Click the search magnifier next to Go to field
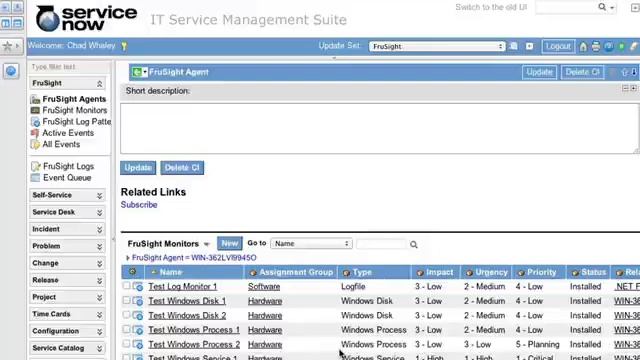 click(413, 244)
